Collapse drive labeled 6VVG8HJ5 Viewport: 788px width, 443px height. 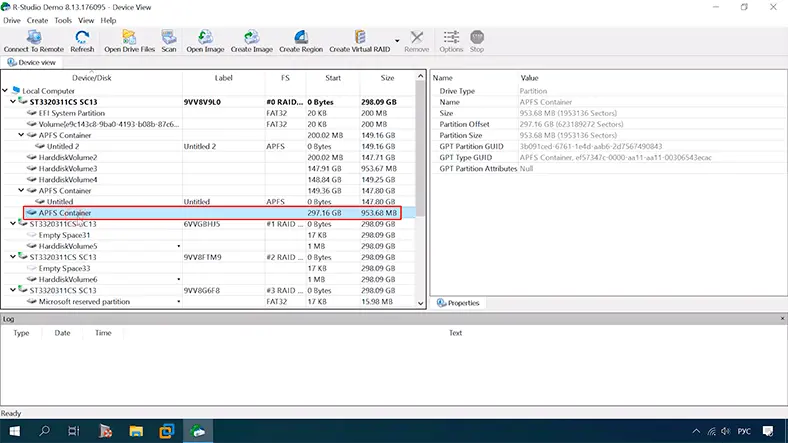(x=13, y=224)
